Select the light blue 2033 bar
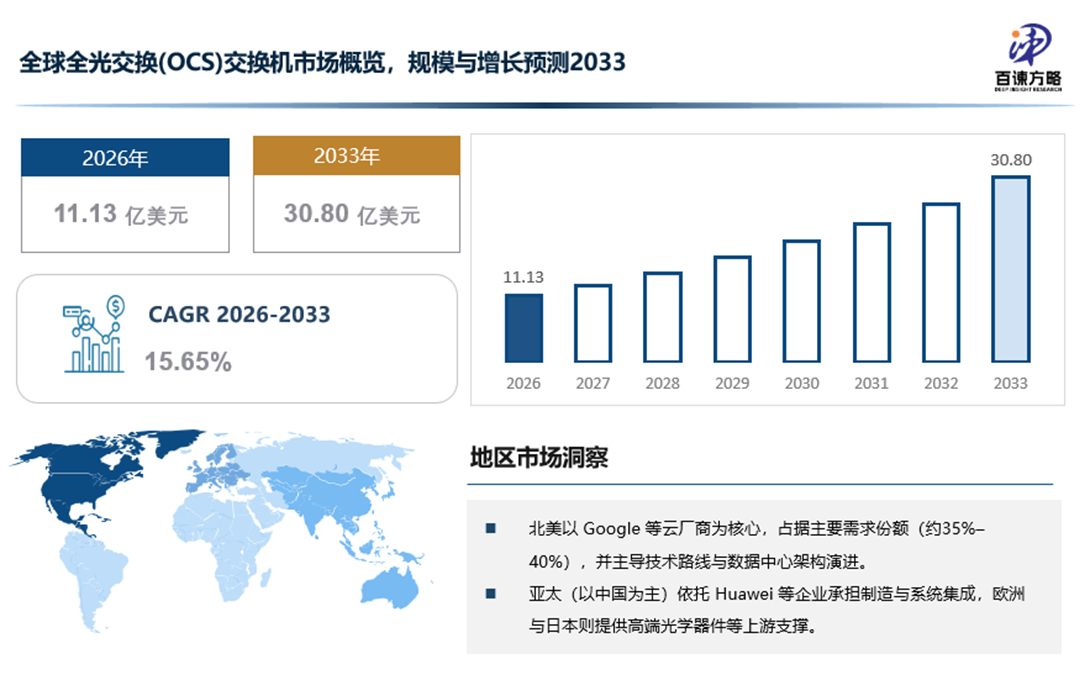Image resolution: width=1090 pixels, height=675 pixels. tap(1010, 269)
